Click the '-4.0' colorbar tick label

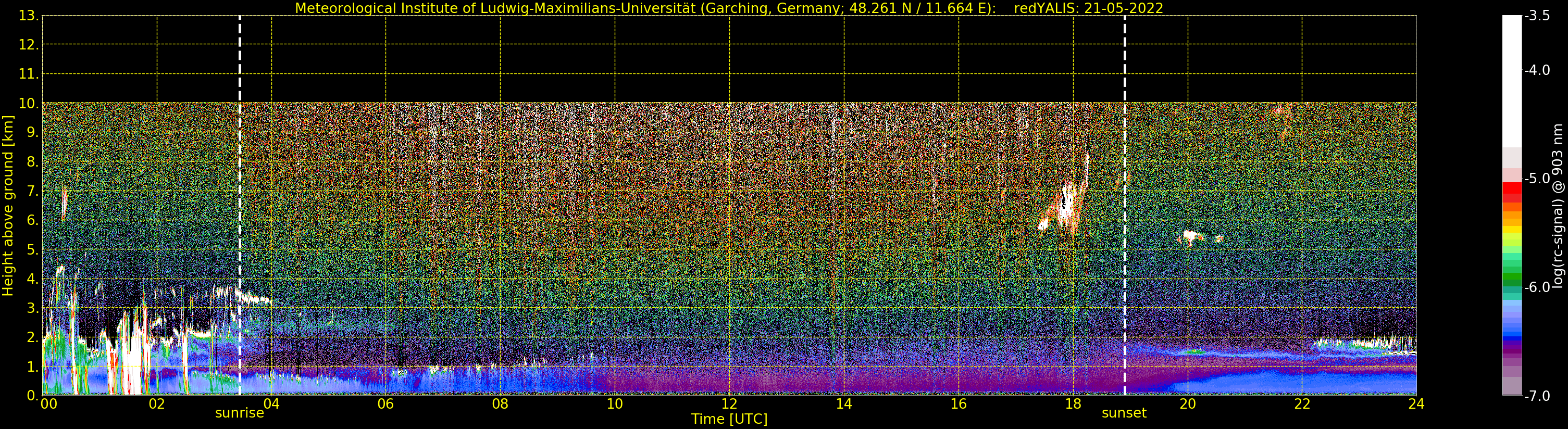click(1538, 71)
